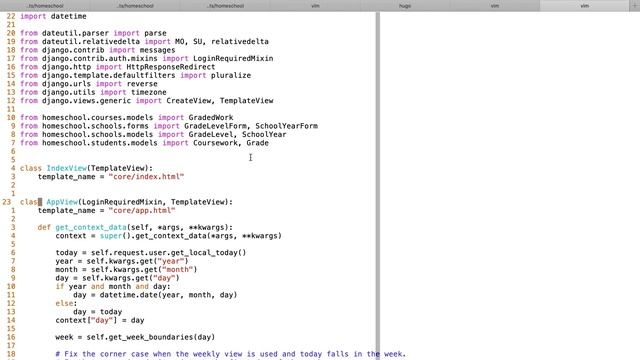The height and width of the screenshot is (360, 640).
Task: Open the vim tab left of hugo
Action: click(315, 6)
